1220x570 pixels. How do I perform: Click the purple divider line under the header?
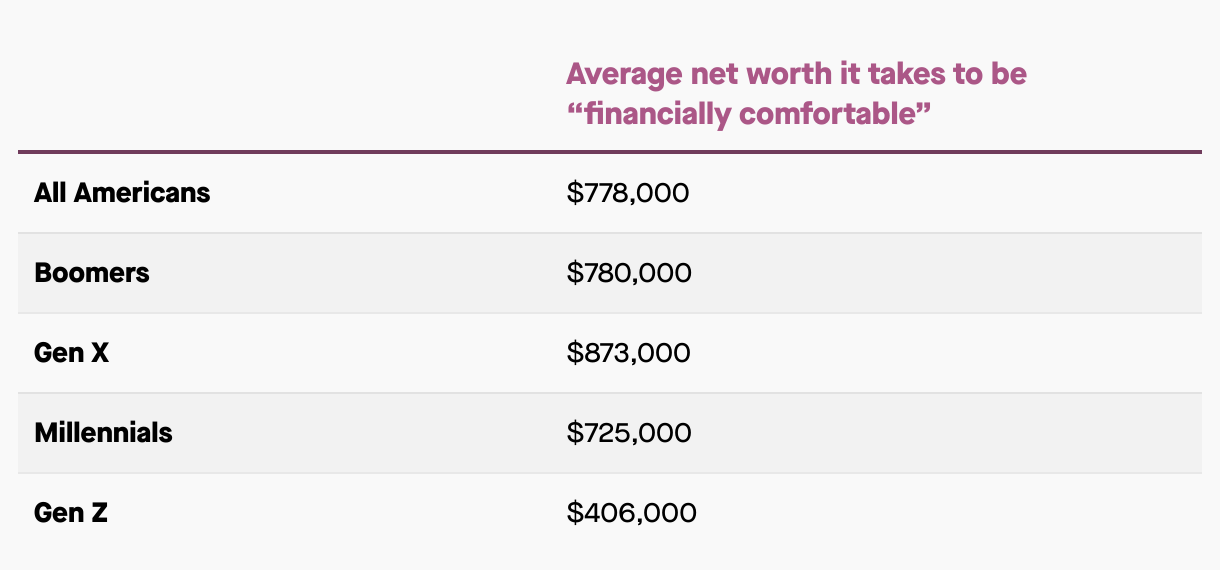coord(610,152)
